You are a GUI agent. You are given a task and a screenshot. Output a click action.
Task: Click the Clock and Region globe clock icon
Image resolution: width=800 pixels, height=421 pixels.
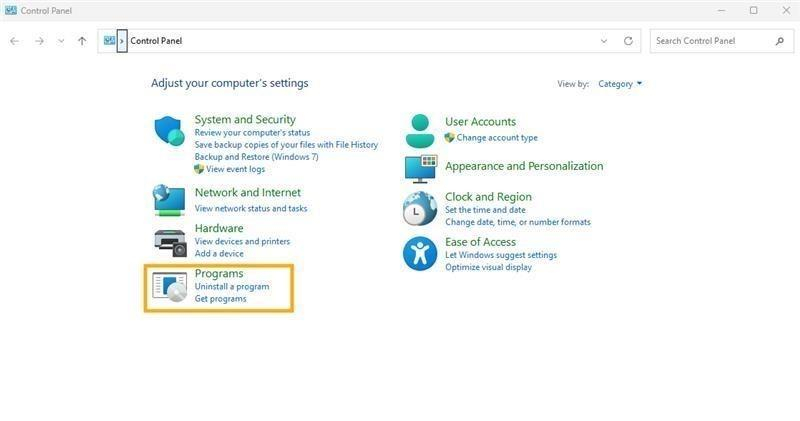(x=420, y=208)
